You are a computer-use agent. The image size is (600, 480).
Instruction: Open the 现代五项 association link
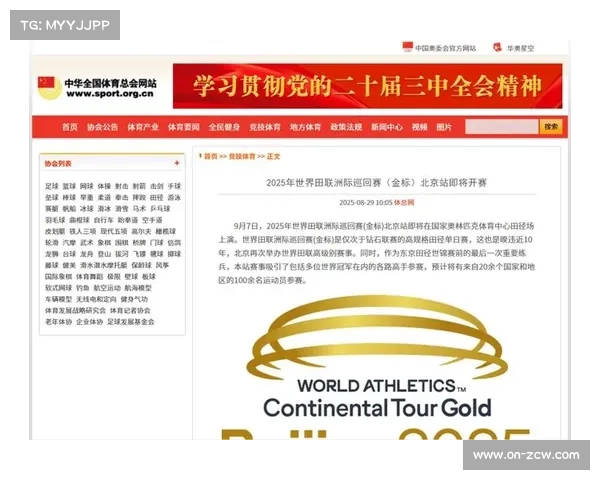pos(114,231)
